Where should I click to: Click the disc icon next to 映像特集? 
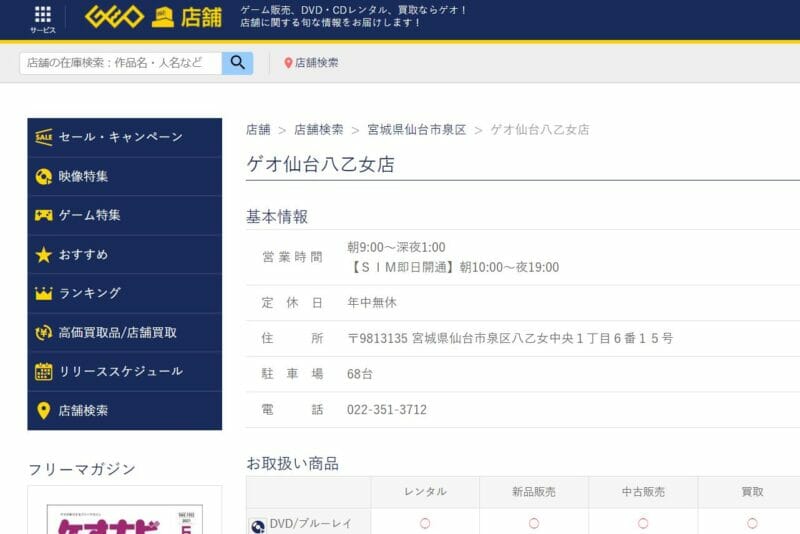click(x=44, y=176)
